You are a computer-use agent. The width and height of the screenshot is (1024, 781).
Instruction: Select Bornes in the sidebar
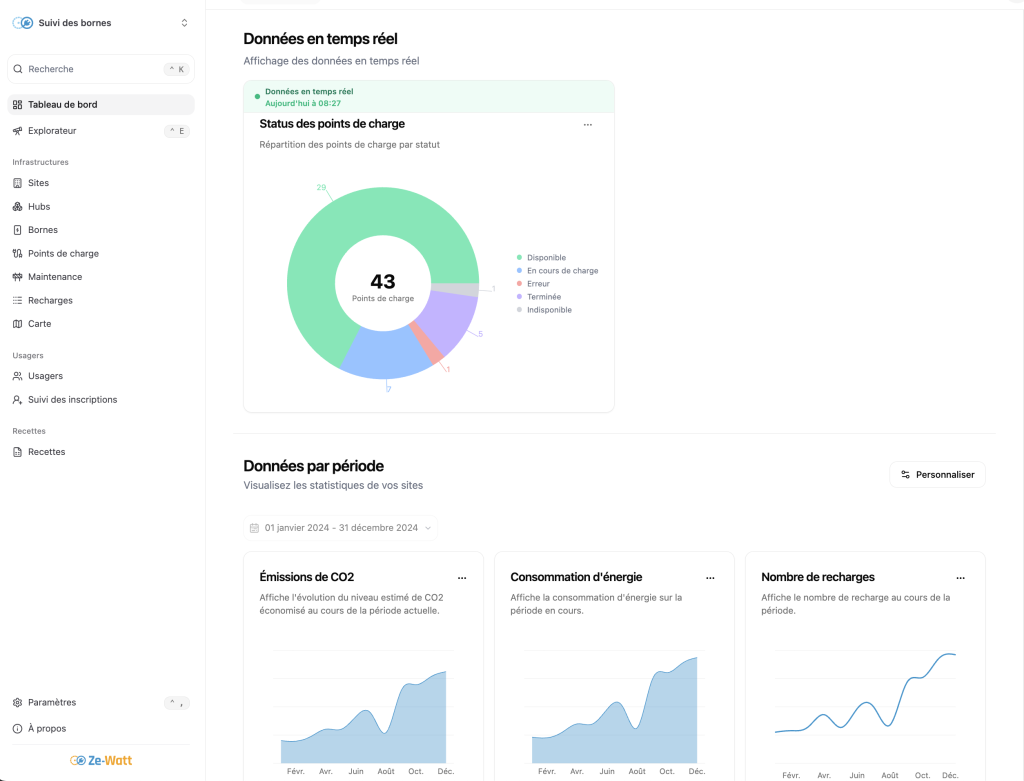pyautogui.click(x=45, y=229)
